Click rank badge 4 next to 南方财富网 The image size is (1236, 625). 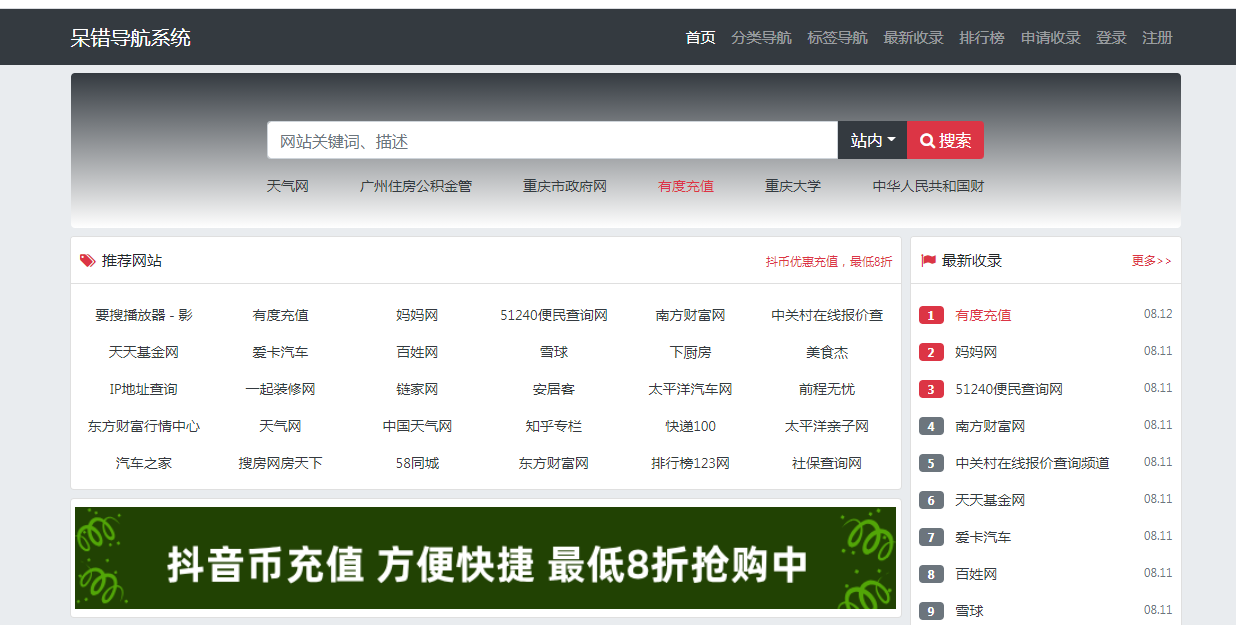click(931, 427)
